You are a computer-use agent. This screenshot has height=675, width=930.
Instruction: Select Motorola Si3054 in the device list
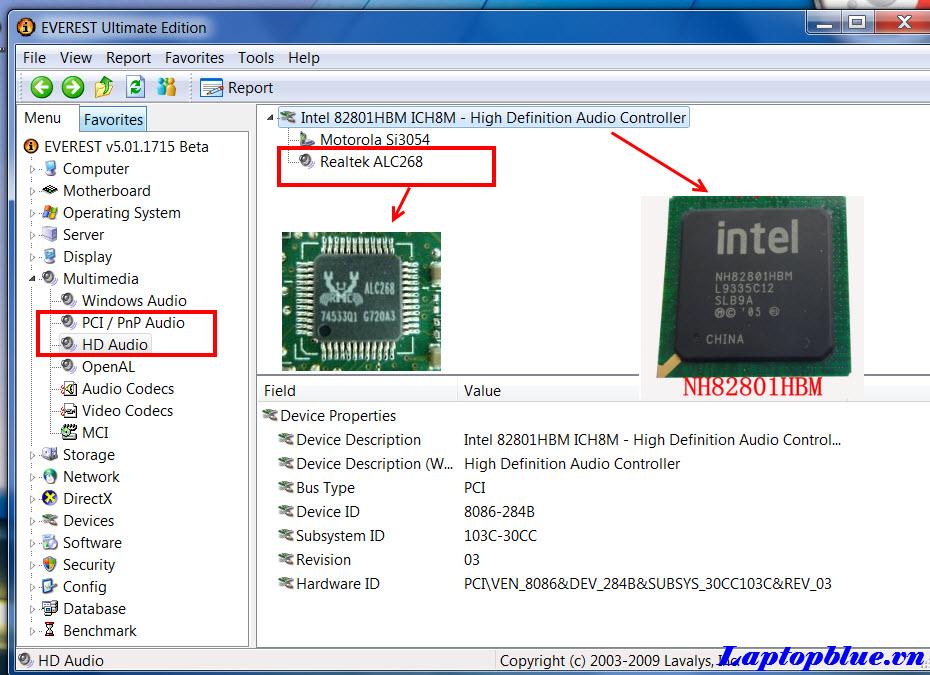point(375,139)
